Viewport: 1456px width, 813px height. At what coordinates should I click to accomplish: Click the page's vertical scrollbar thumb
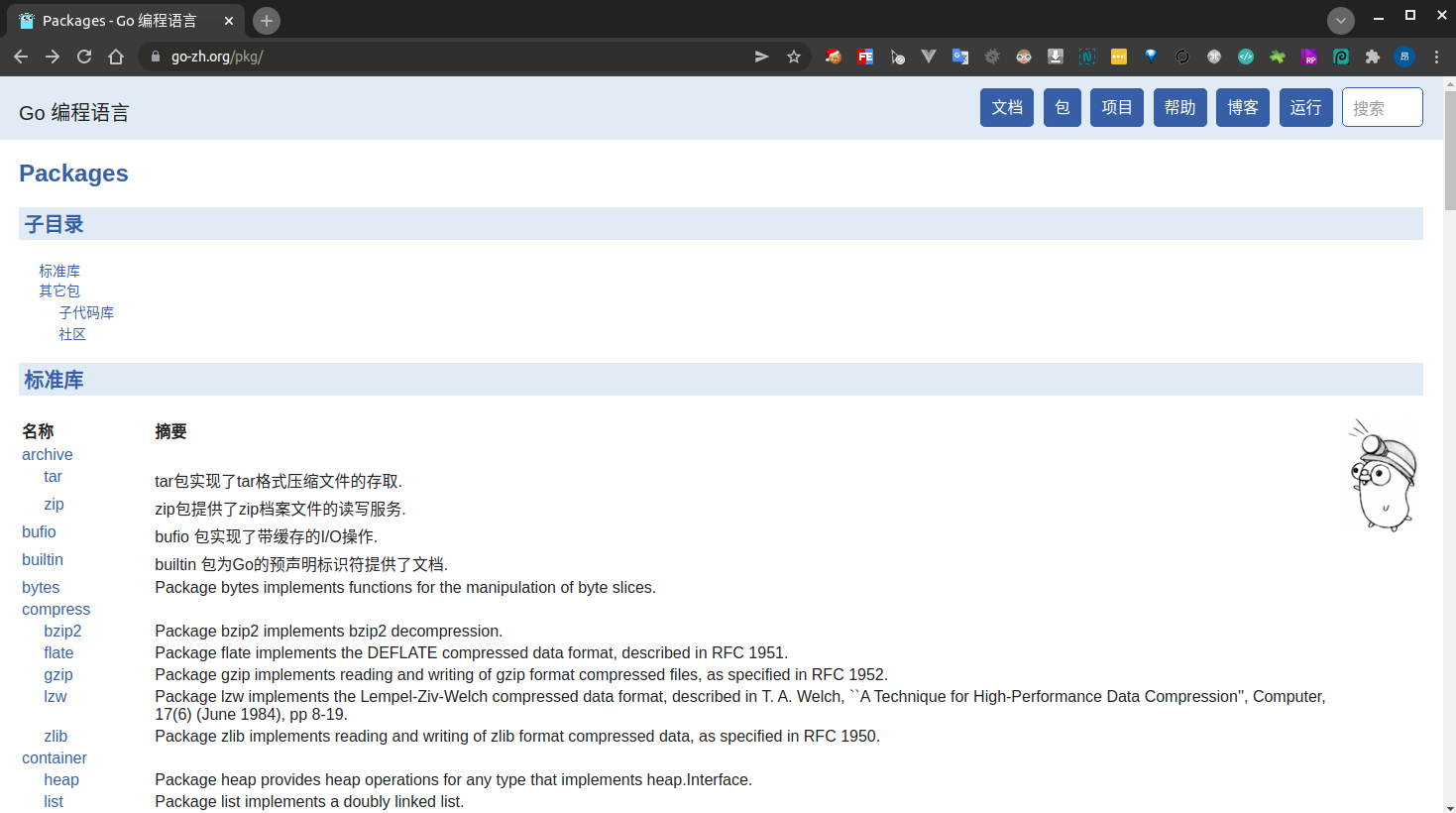pos(1449,149)
